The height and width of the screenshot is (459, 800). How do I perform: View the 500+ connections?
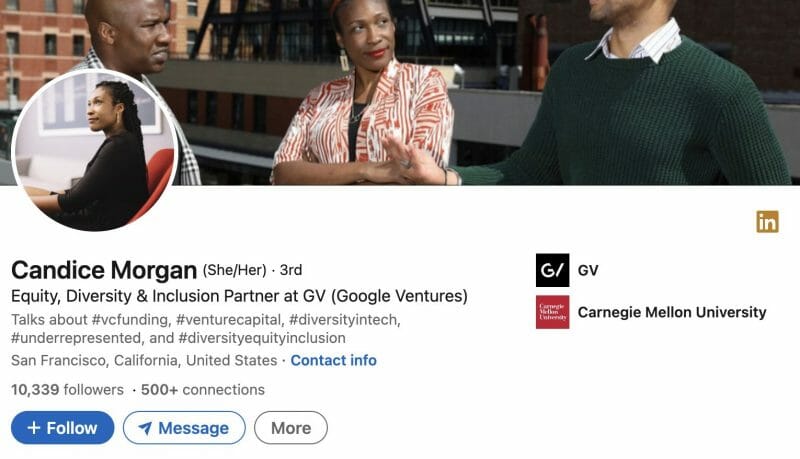click(203, 390)
